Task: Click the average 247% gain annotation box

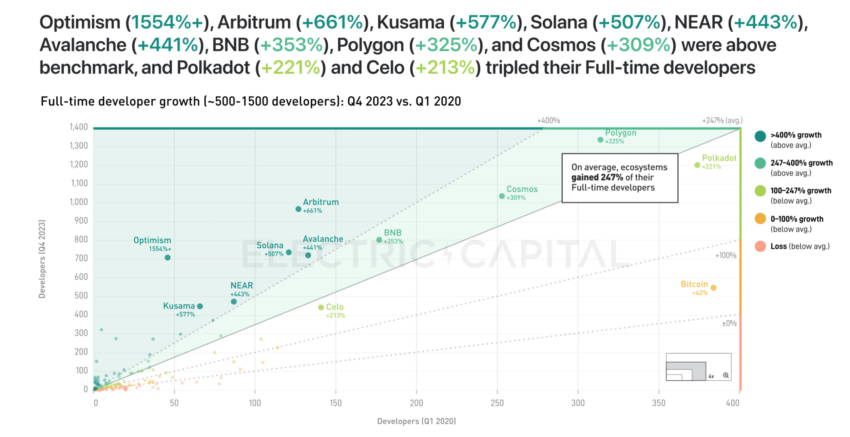Action: tap(620, 178)
